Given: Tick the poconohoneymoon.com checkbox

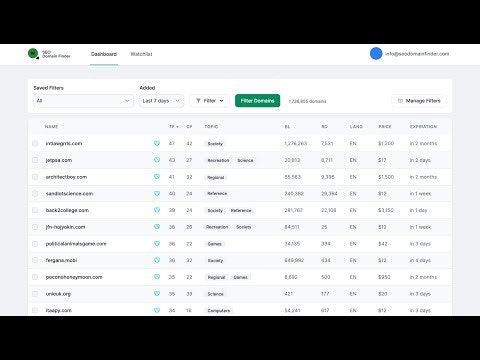Looking at the screenshot, I should [35, 277].
